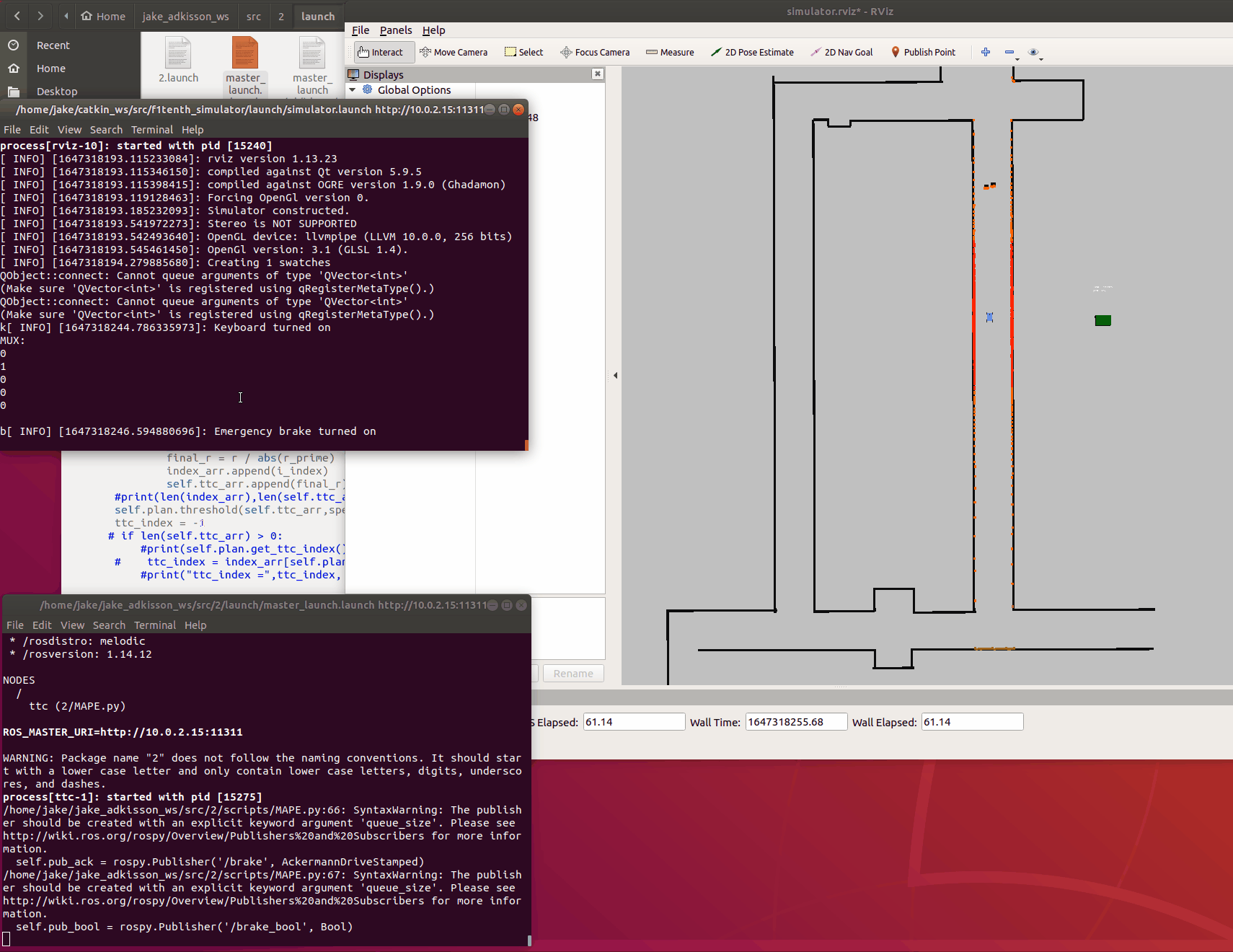Screen dimensions: 1233x952
Task: Collapse the Global Options tree item
Action: 353,90
